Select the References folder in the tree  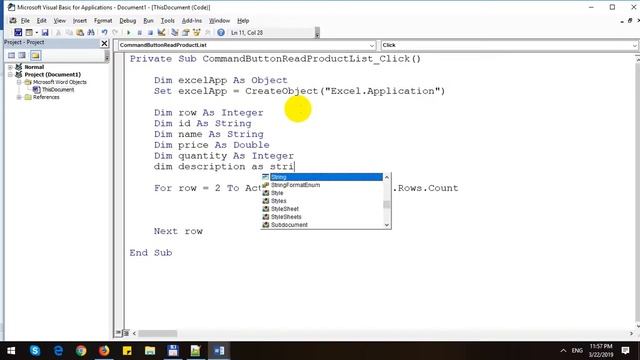click(x=46, y=97)
